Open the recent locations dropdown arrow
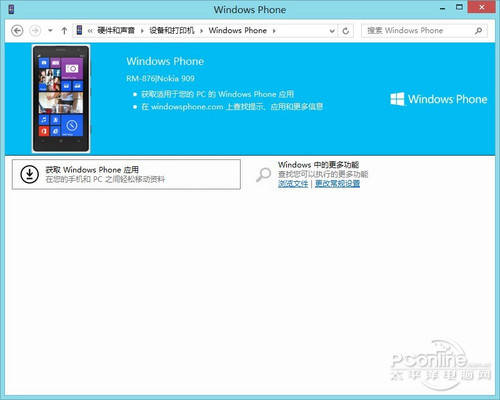The width and height of the screenshot is (500, 400). tap(50, 31)
